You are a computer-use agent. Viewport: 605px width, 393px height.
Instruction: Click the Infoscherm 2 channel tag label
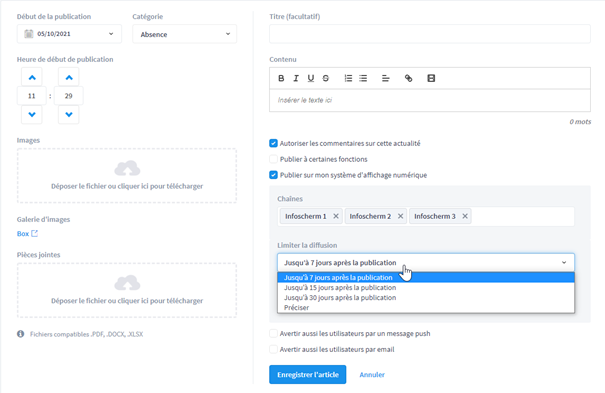coord(370,216)
